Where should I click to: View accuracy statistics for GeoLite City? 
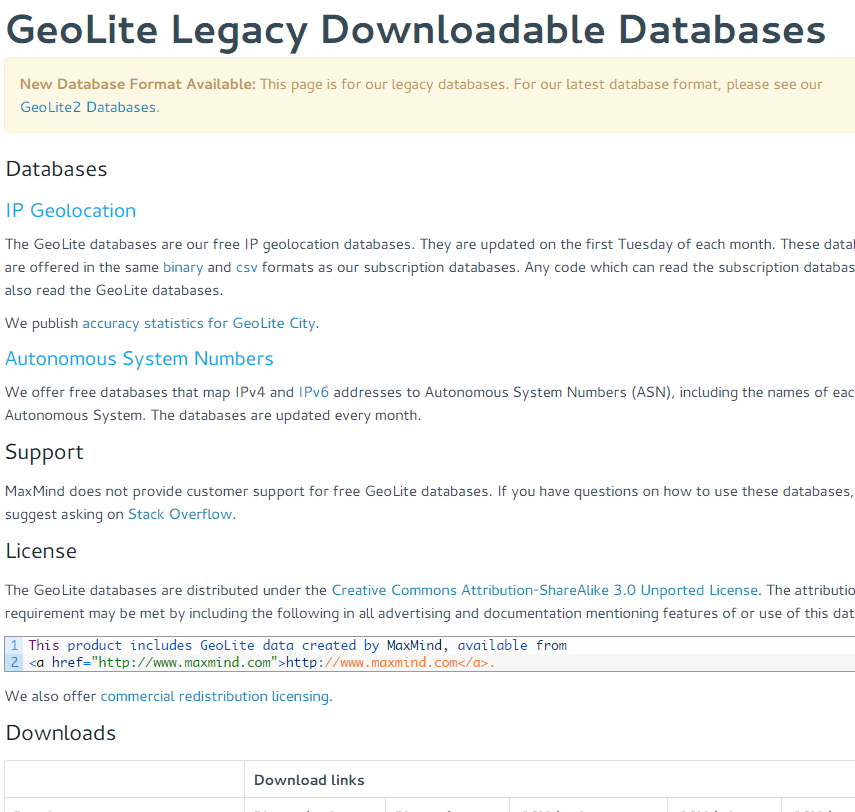[199, 323]
